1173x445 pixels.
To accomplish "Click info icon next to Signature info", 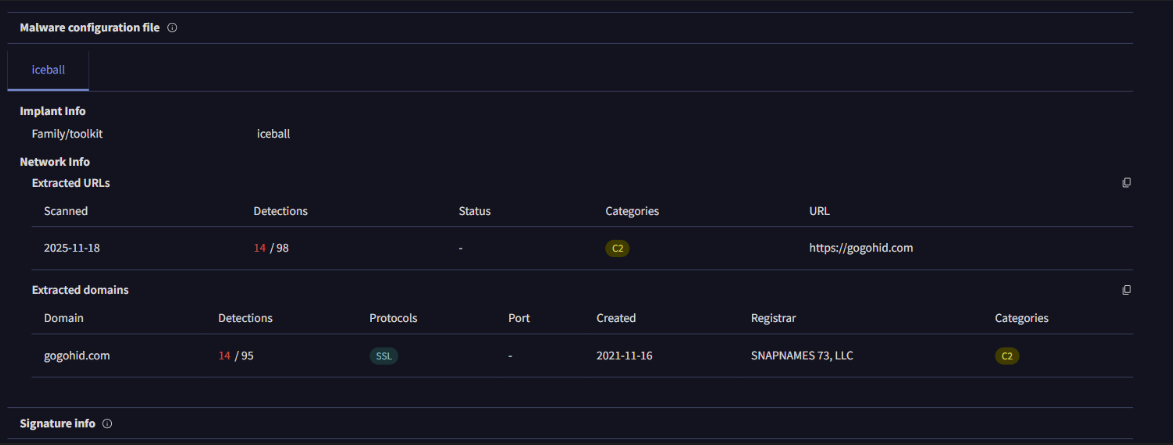I will [x=107, y=424].
